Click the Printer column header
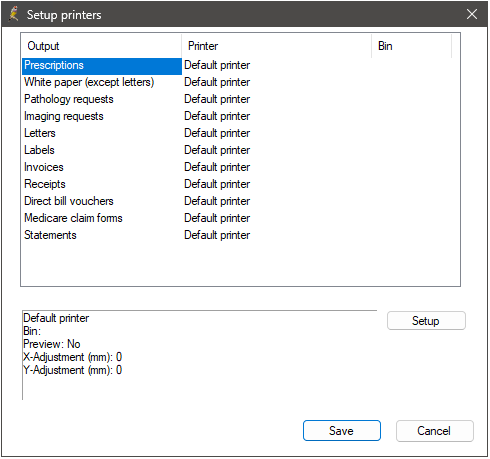This screenshot has width=490, height=459. pyautogui.click(x=277, y=46)
